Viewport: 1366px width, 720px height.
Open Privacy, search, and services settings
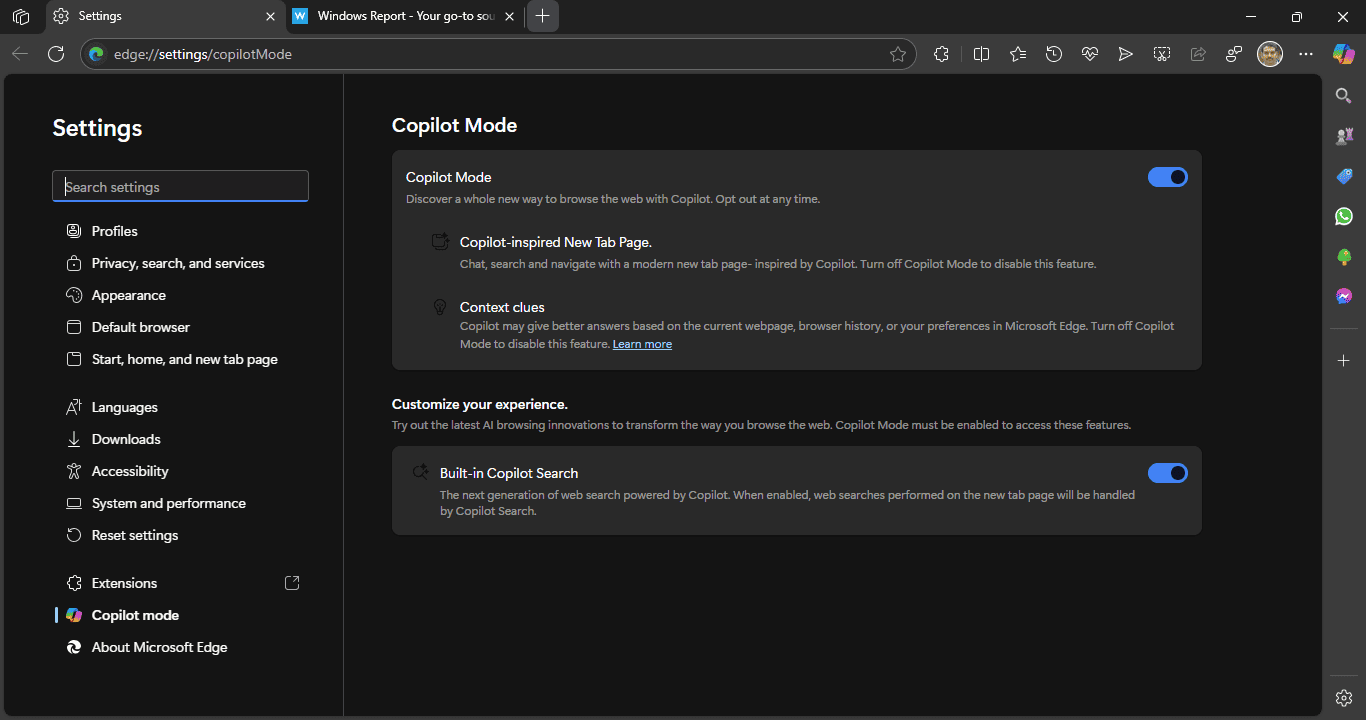tap(180, 263)
